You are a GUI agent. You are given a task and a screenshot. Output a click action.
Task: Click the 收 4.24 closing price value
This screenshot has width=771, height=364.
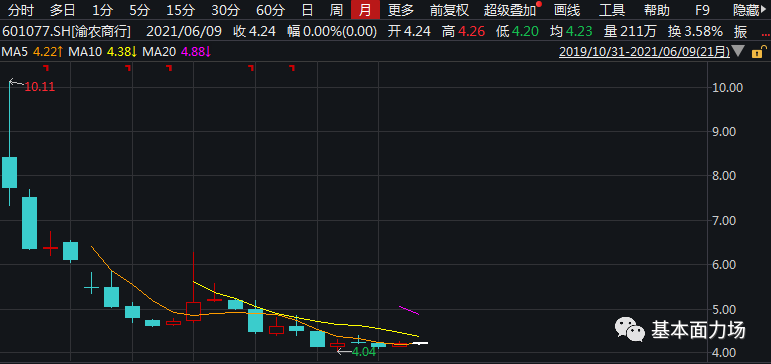[x=253, y=32]
